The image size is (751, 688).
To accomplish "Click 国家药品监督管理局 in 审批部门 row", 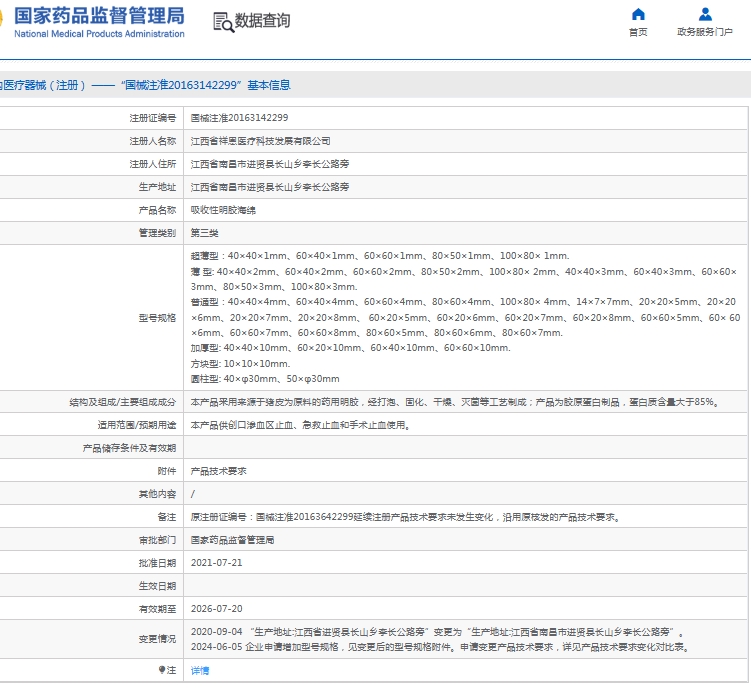I will point(232,540).
